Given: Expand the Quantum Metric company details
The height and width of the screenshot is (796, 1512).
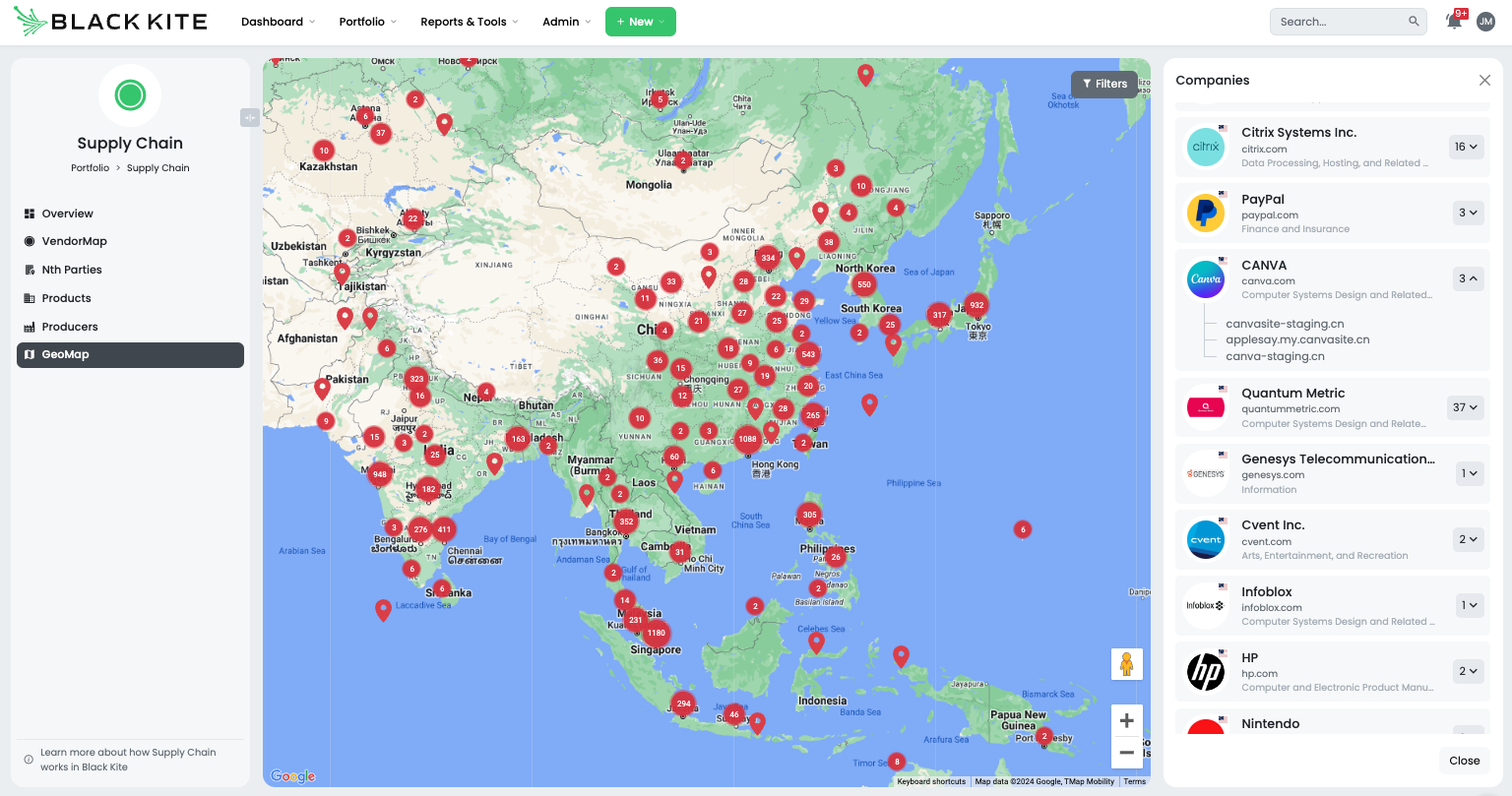Looking at the screenshot, I should pyautogui.click(x=1466, y=406).
